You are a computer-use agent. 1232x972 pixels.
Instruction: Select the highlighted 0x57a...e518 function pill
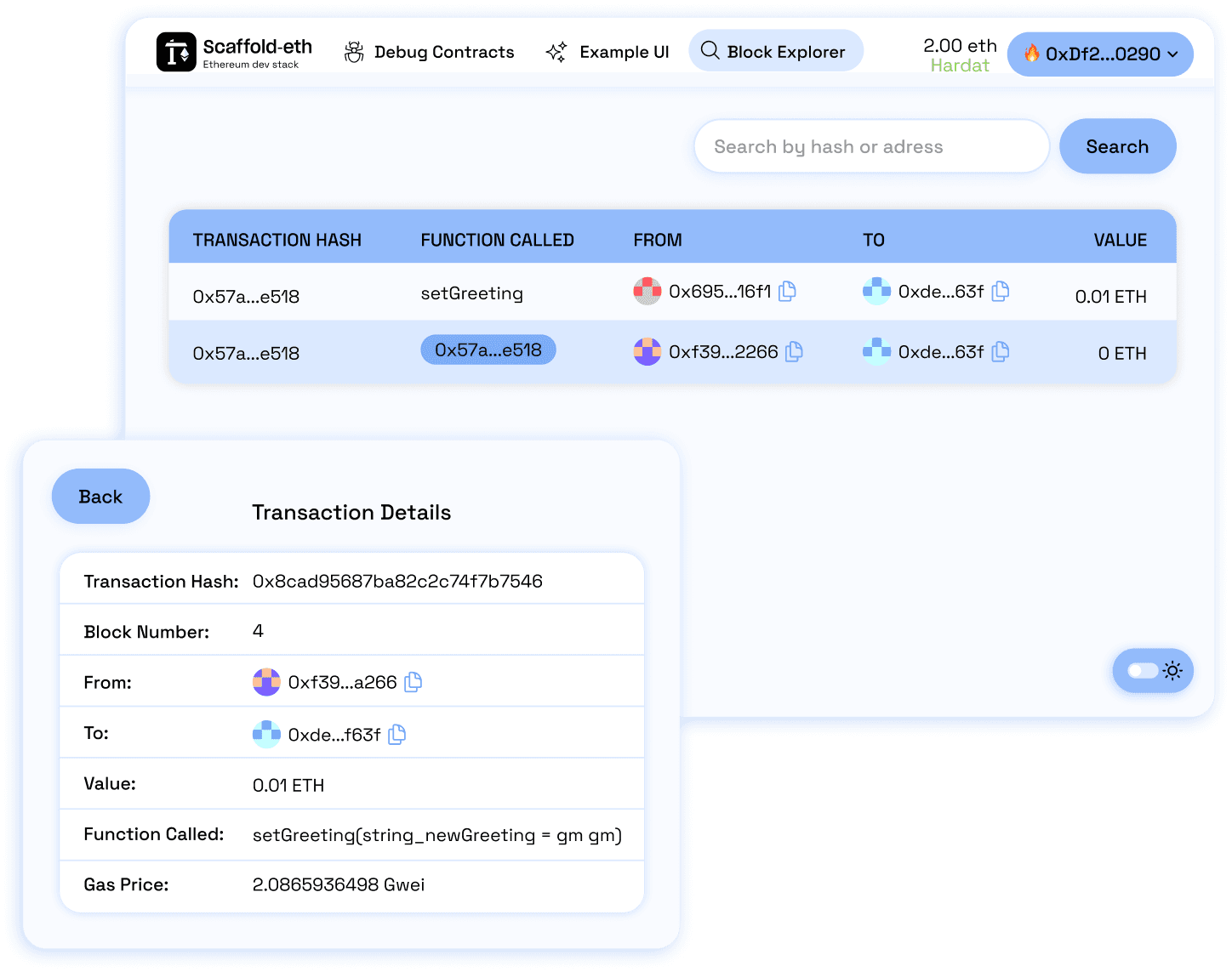click(488, 350)
